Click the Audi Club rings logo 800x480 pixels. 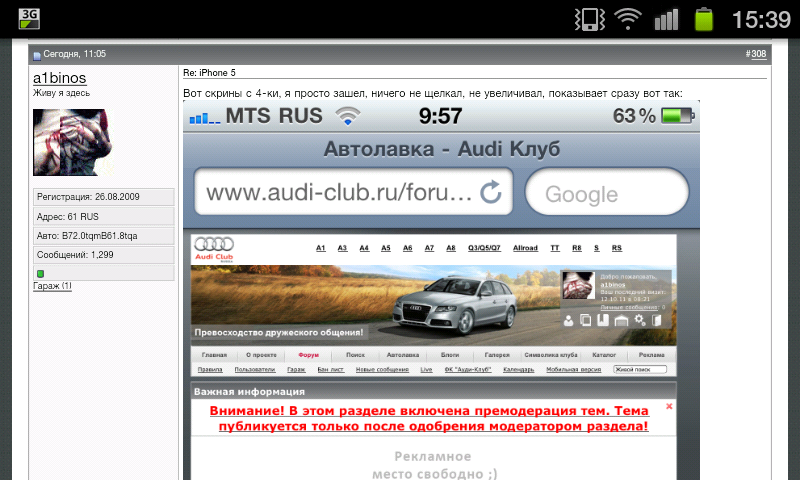(x=214, y=249)
